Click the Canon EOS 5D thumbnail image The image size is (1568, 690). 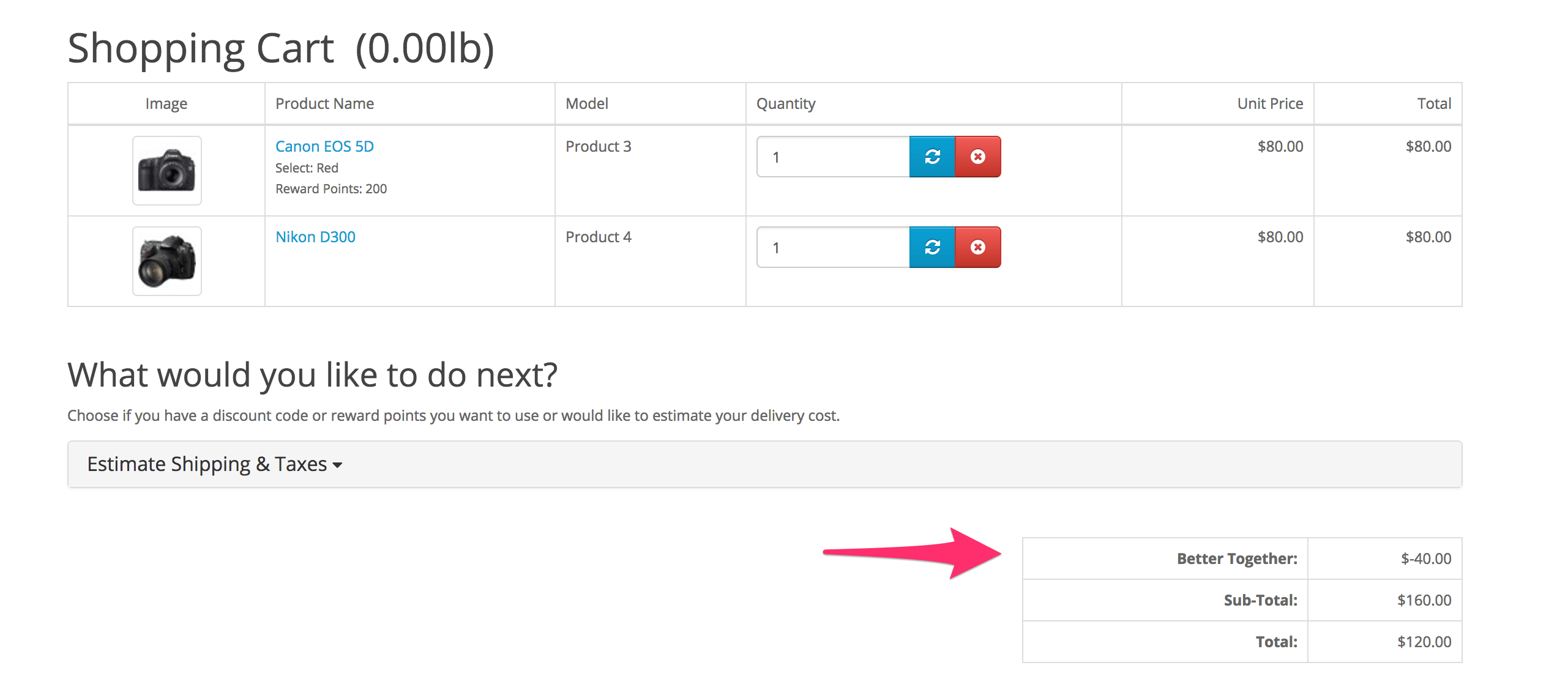167,171
